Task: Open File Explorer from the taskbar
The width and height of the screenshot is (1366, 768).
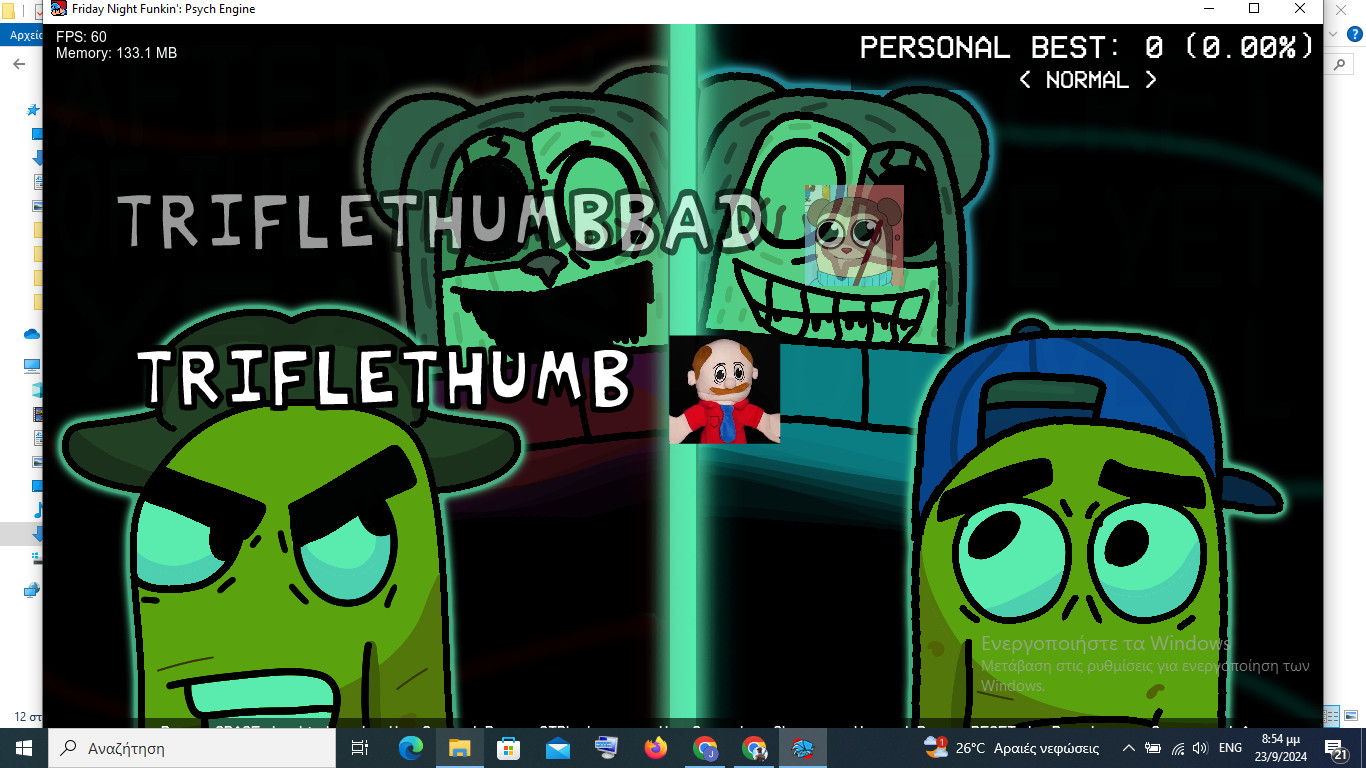Action: 459,748
